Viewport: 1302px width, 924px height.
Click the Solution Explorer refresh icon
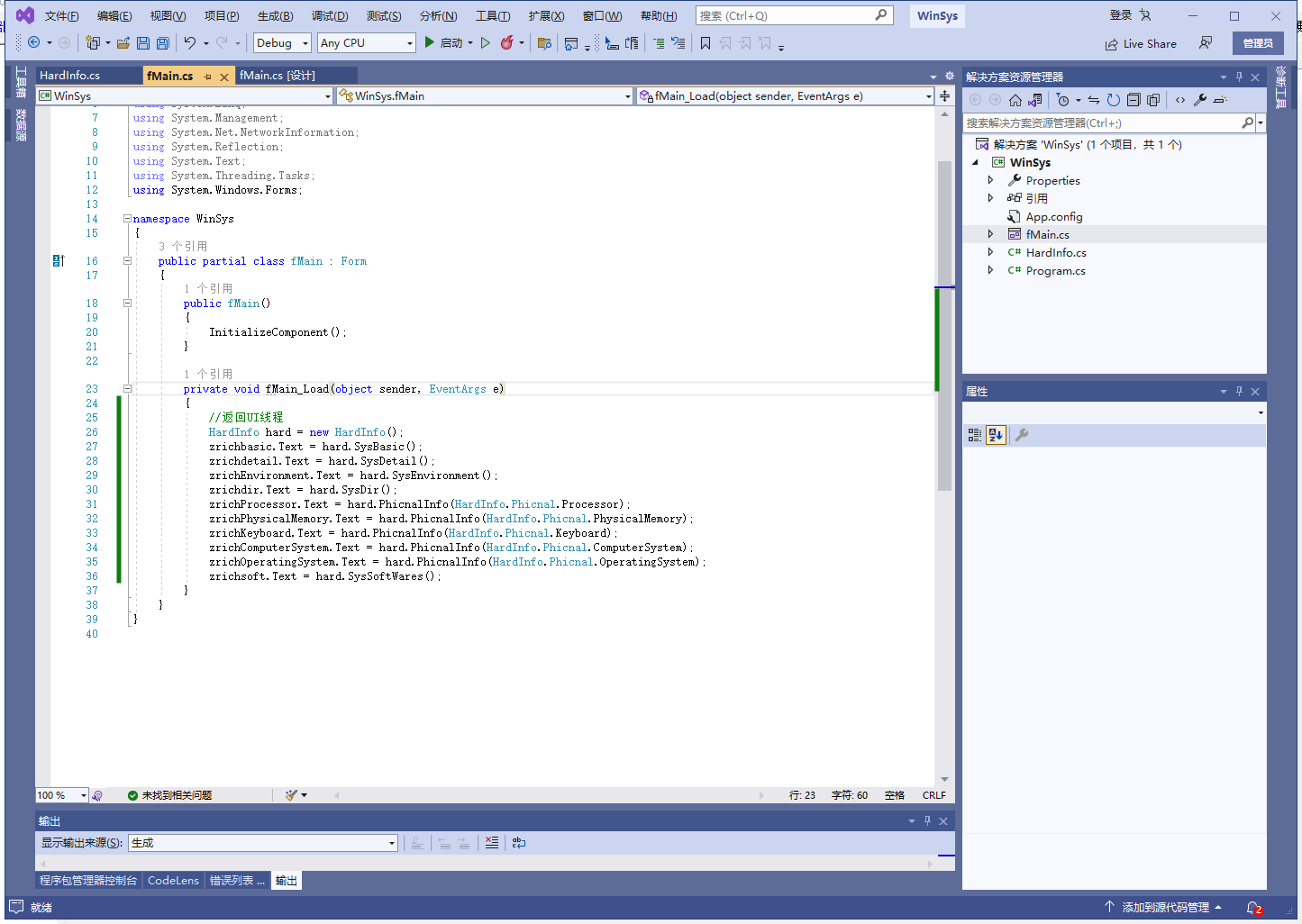(x=1114, y=100)
